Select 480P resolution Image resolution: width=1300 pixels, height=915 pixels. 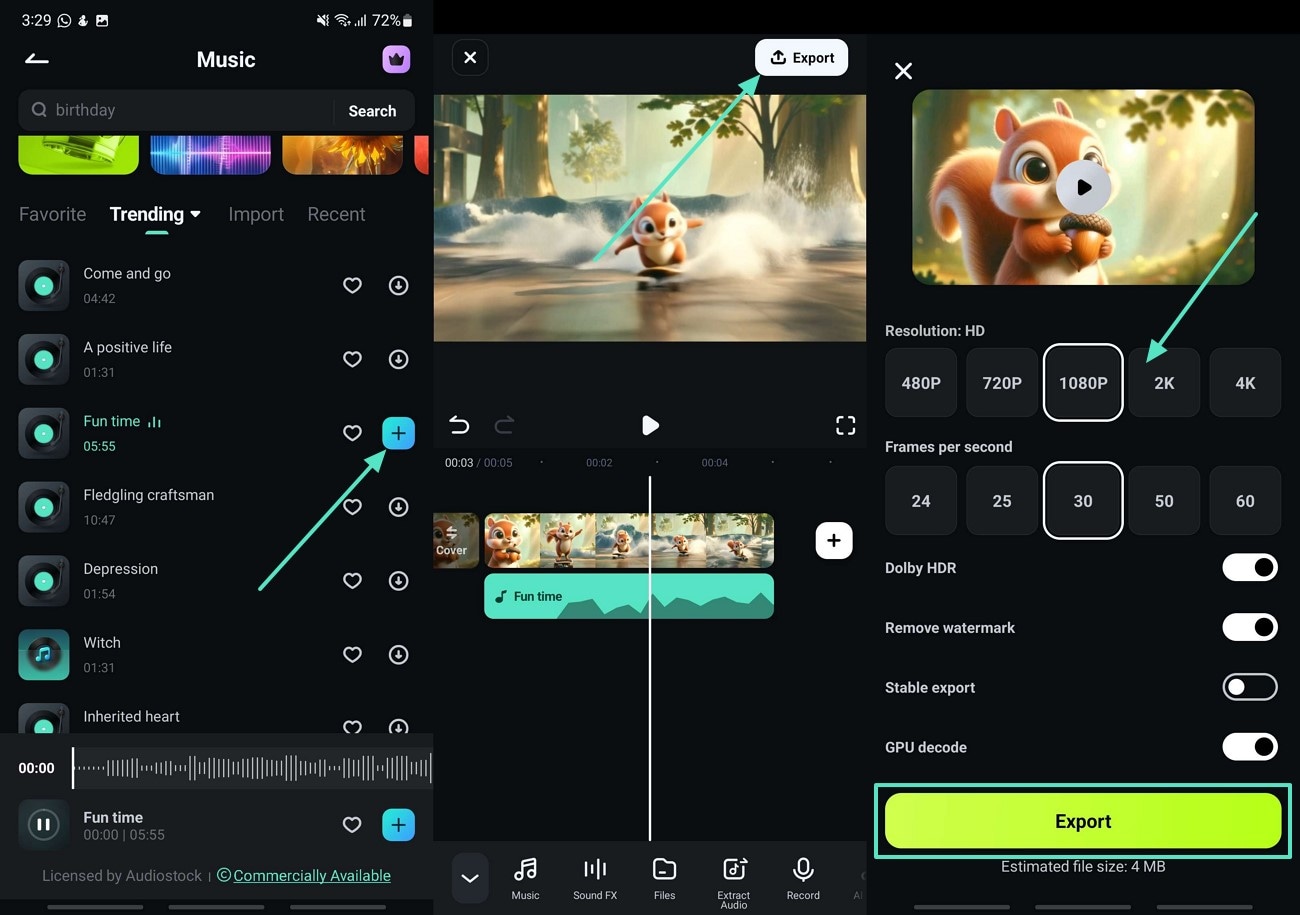[x=921, y=383]
